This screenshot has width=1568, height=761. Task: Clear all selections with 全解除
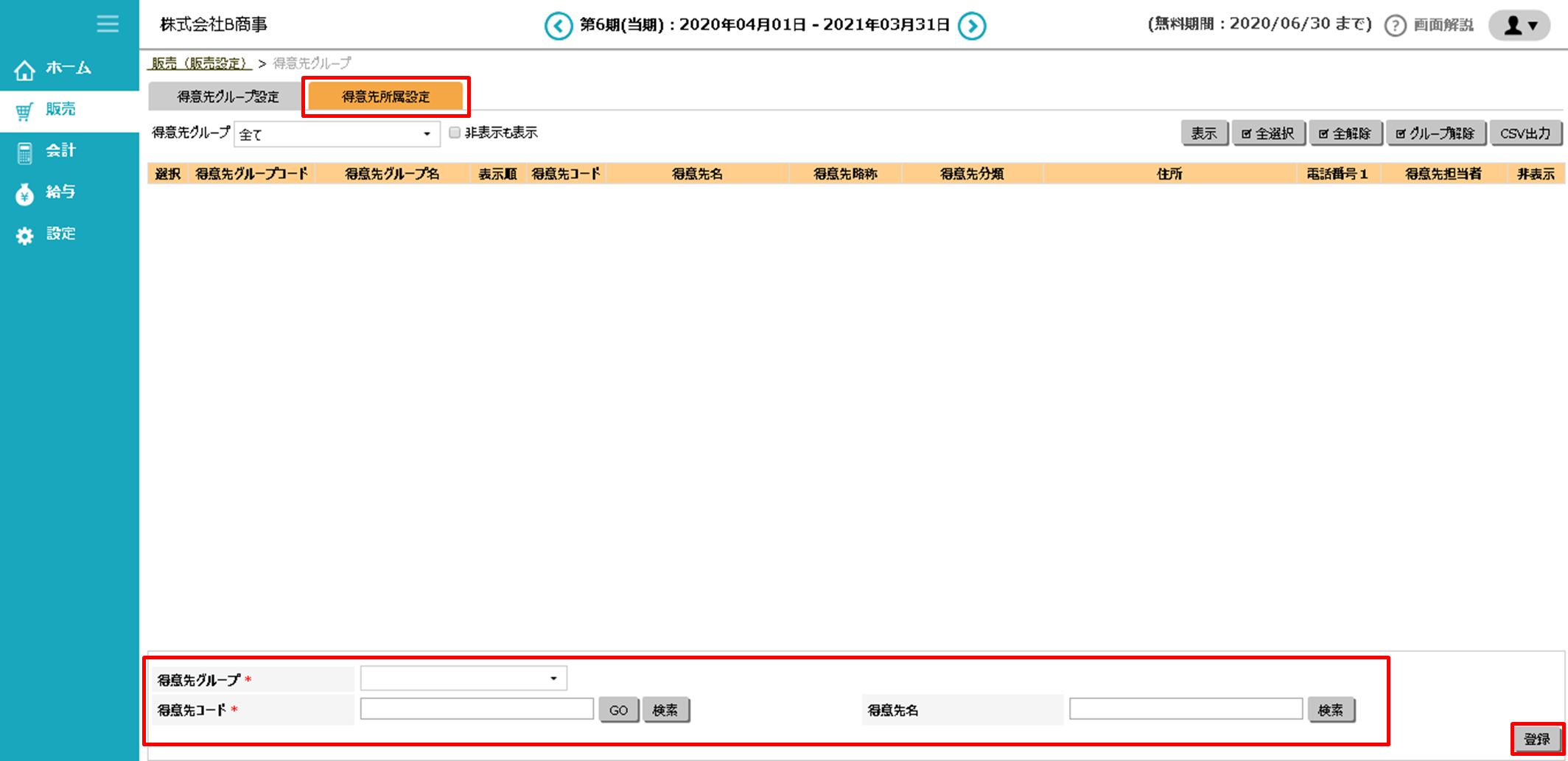pyautogui.click(x=1346, y=133)
